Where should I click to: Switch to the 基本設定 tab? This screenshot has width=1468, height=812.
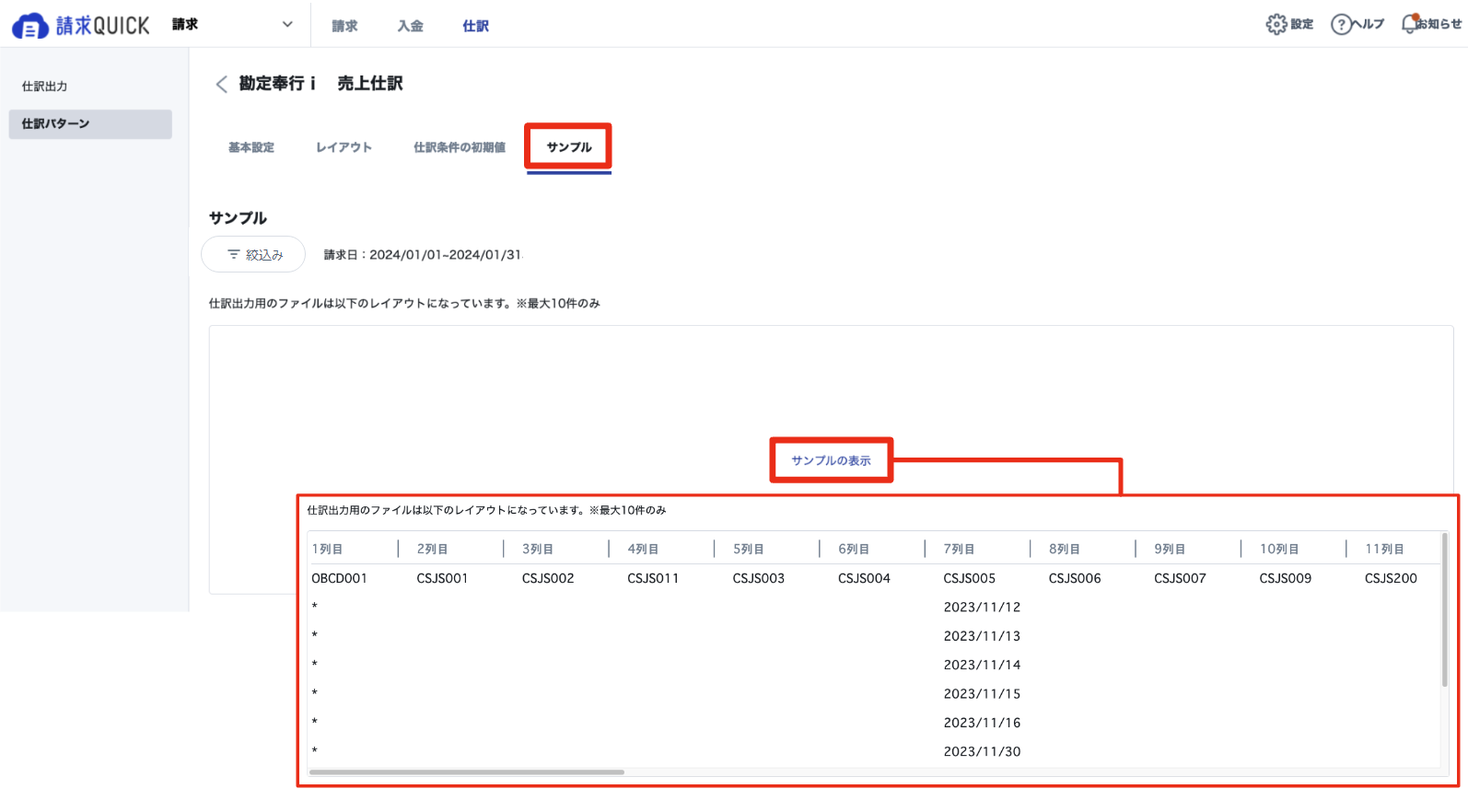click(251, 147)
